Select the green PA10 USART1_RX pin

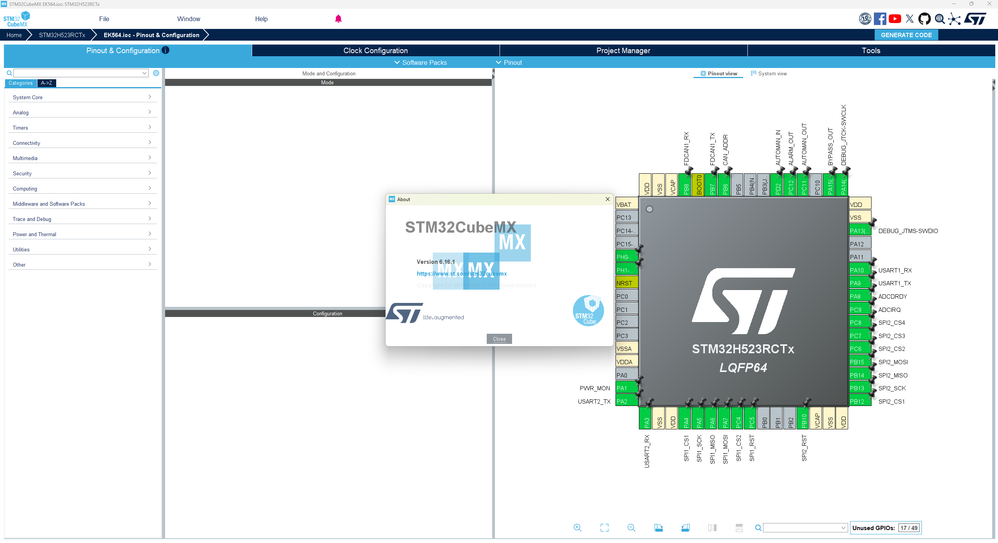859,270
